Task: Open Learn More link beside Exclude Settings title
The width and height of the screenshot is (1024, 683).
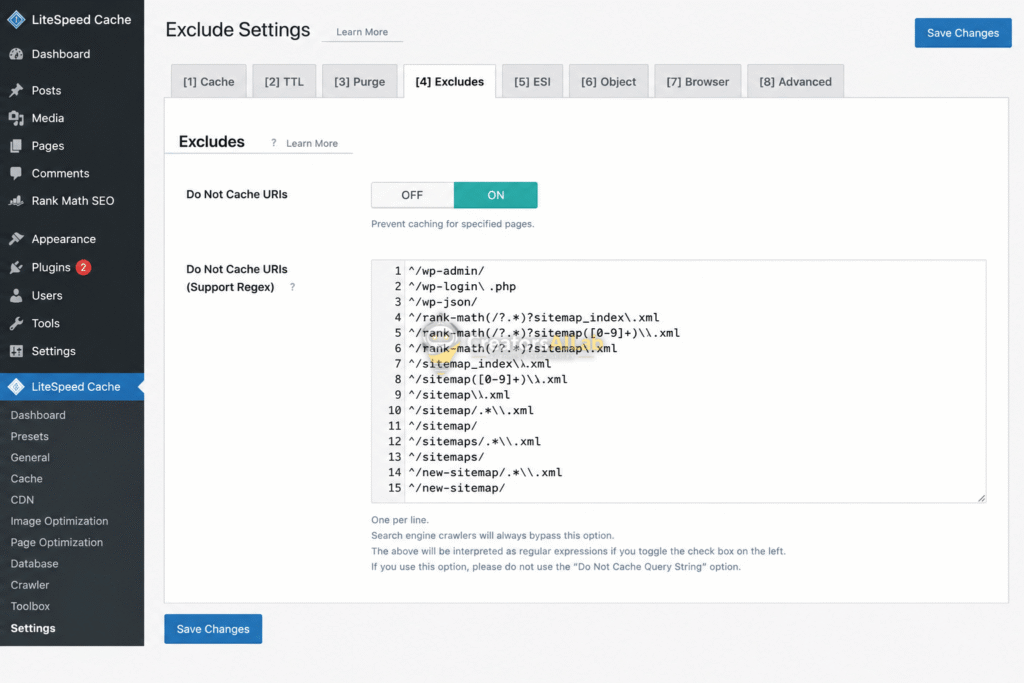Action: point(362,32)
